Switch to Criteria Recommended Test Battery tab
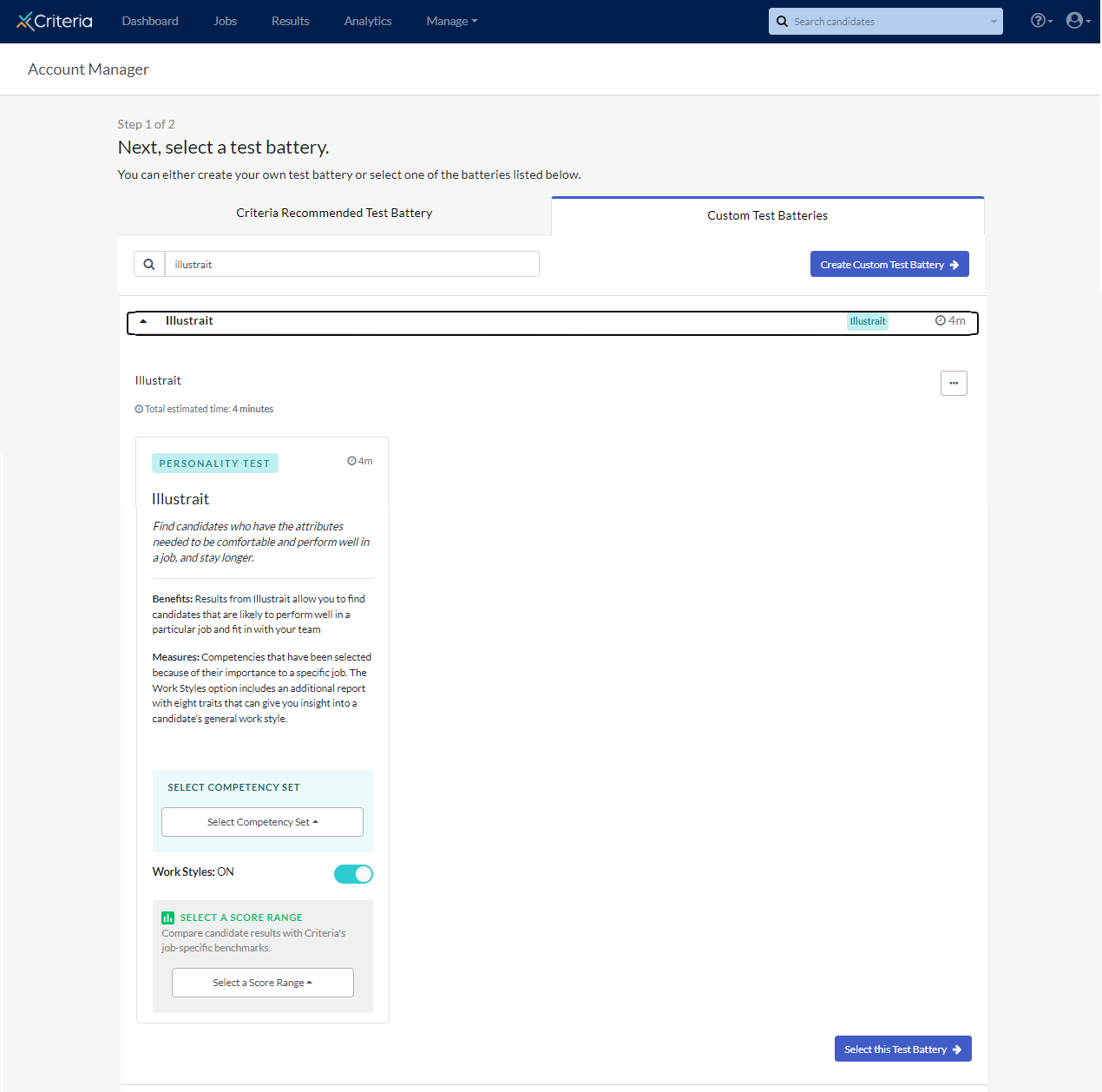The width and height of the screenshot is (1102, 1092). click(334, 214)
